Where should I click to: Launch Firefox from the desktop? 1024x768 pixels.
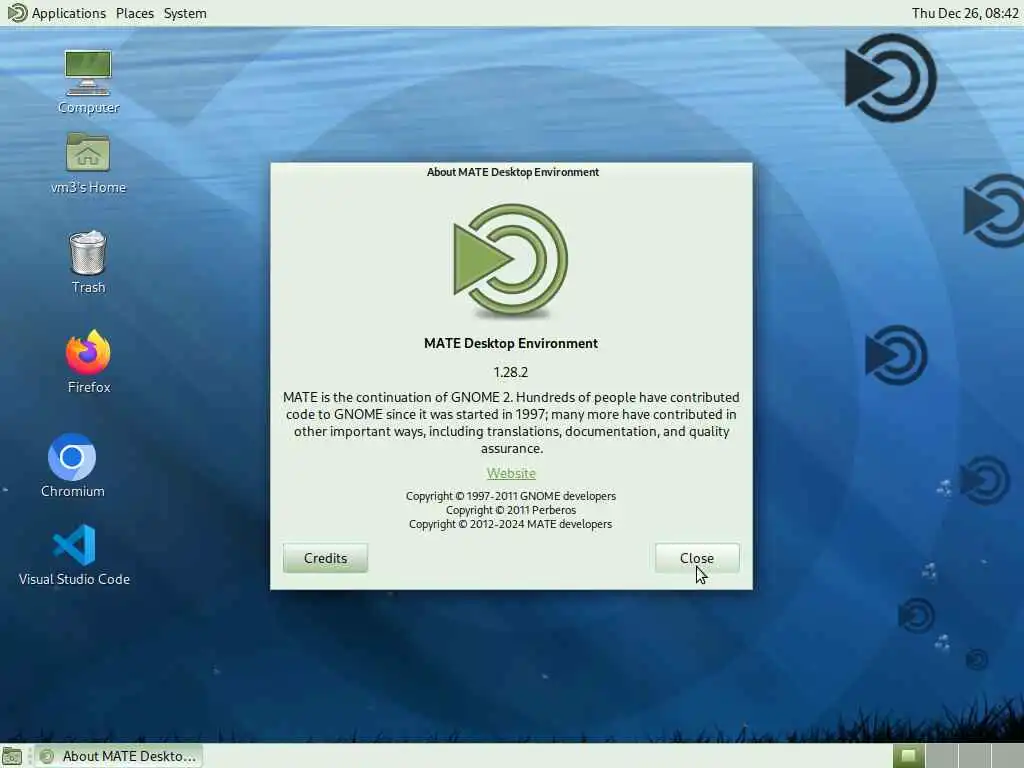(x=89, y=361)
